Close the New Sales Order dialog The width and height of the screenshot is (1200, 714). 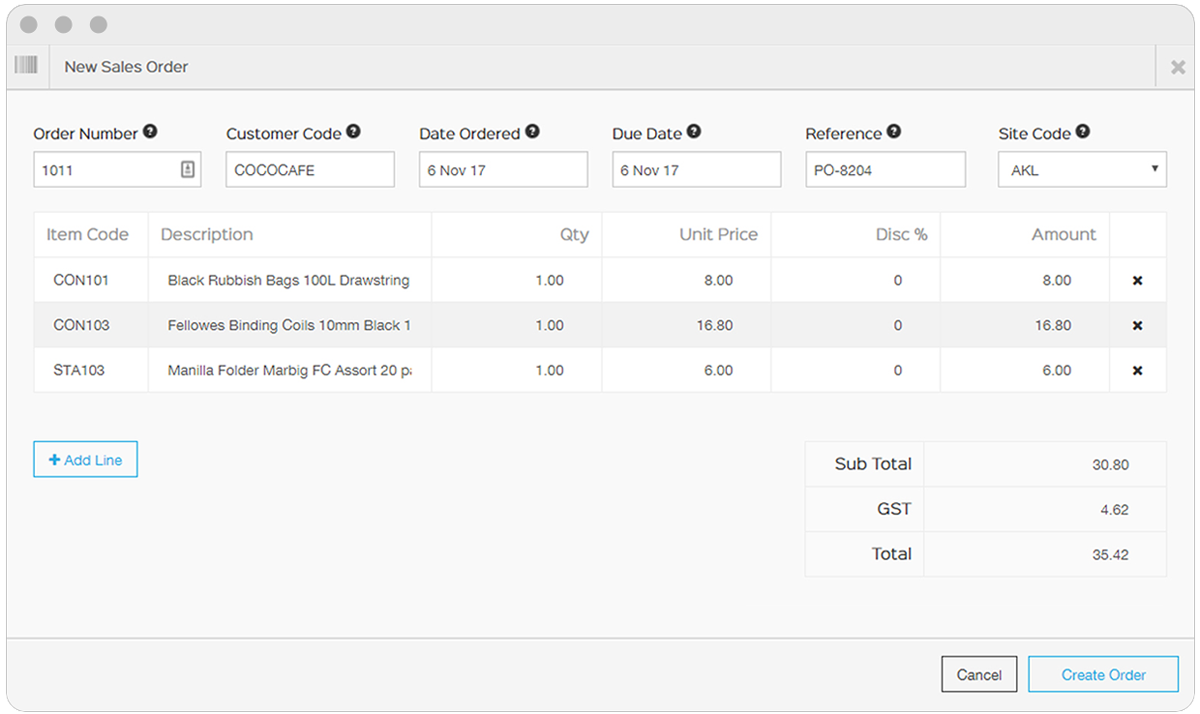(x=1177, y=68)
